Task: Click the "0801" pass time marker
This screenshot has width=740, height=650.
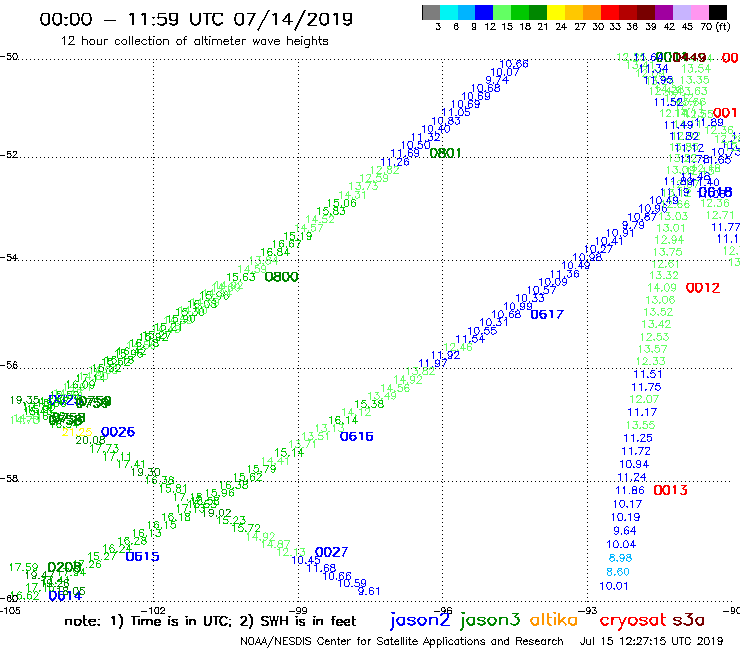Action: coord(445,153)
